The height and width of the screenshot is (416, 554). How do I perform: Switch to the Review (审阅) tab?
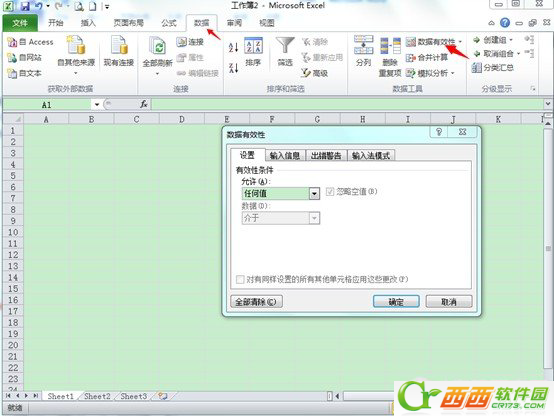click(x=234, y=23)
